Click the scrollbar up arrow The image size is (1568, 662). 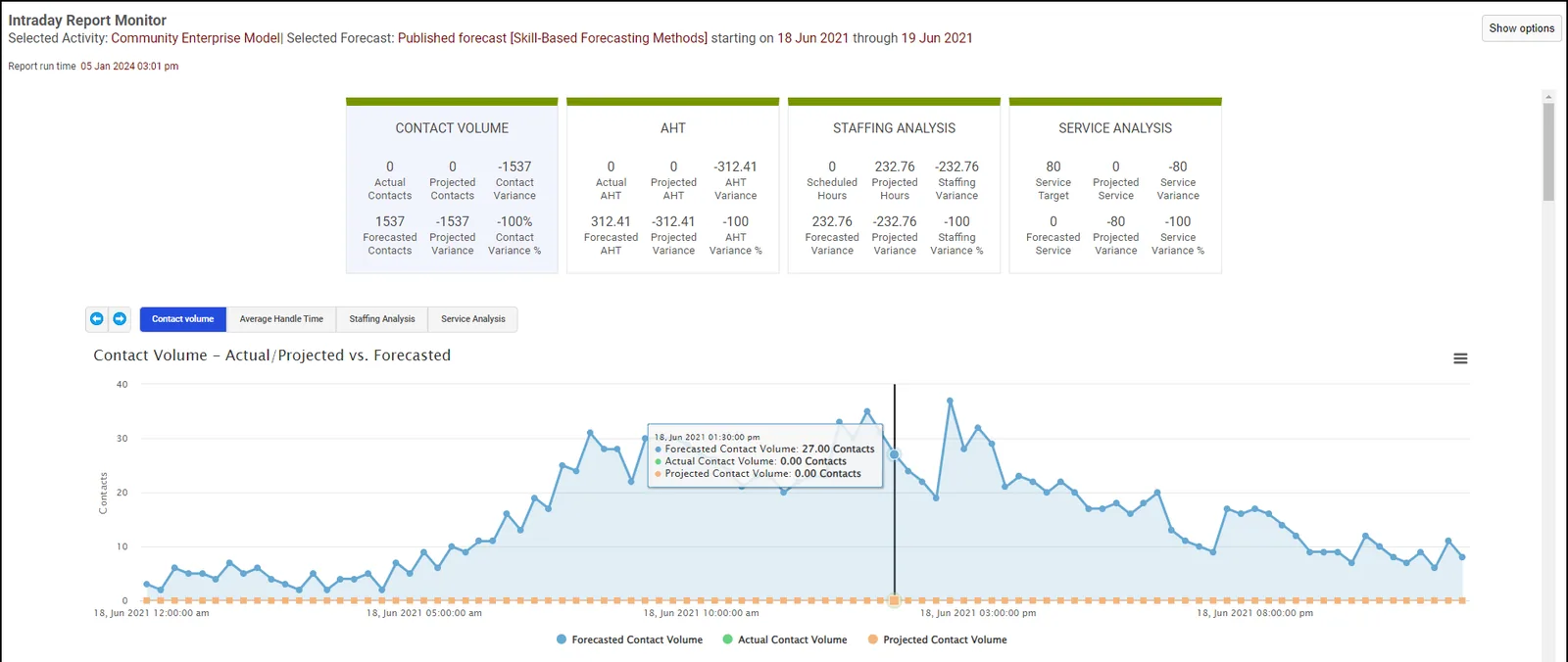[x=1548, y=96]
